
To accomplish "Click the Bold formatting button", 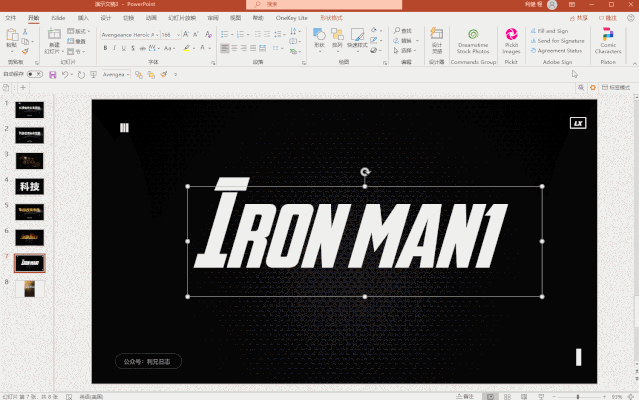I will tap(105, 47).
